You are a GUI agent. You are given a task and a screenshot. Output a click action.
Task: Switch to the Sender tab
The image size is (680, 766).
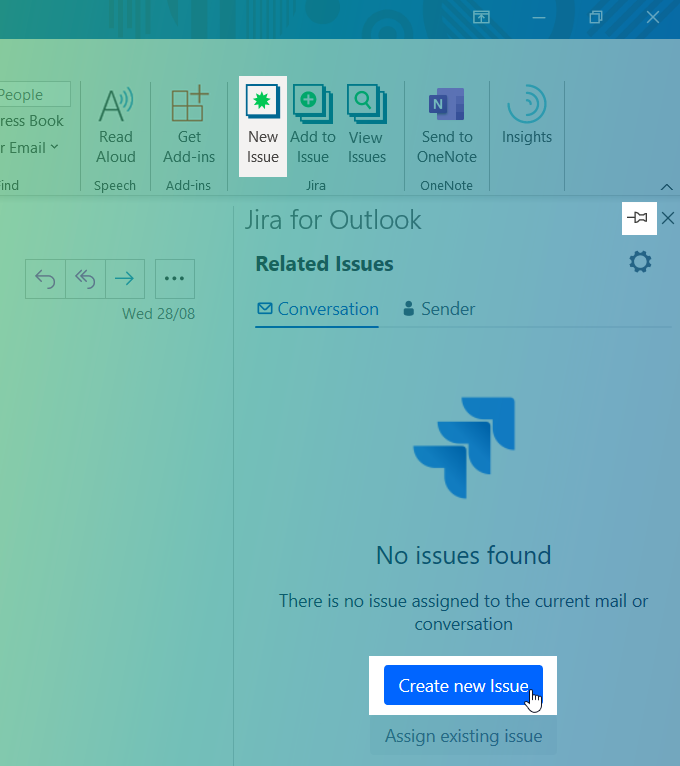438,309
